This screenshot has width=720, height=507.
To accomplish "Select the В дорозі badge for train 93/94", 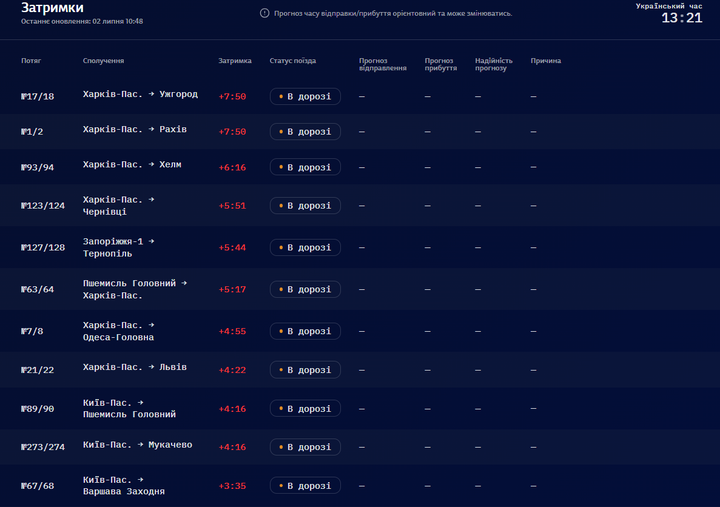I will [305, 167].
